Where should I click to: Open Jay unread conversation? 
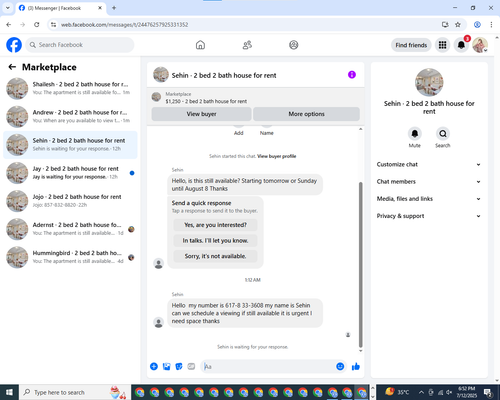[70, 173]
